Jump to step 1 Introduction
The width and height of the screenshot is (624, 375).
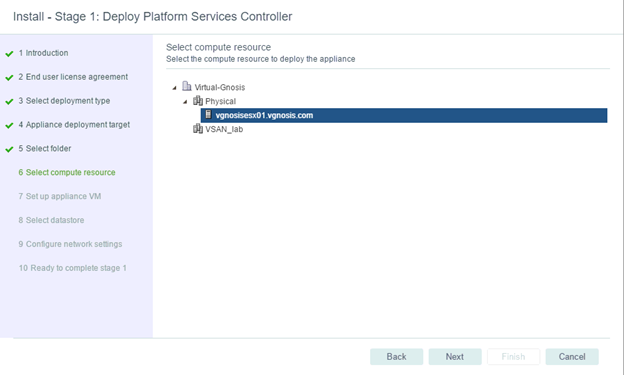(43, 53)
